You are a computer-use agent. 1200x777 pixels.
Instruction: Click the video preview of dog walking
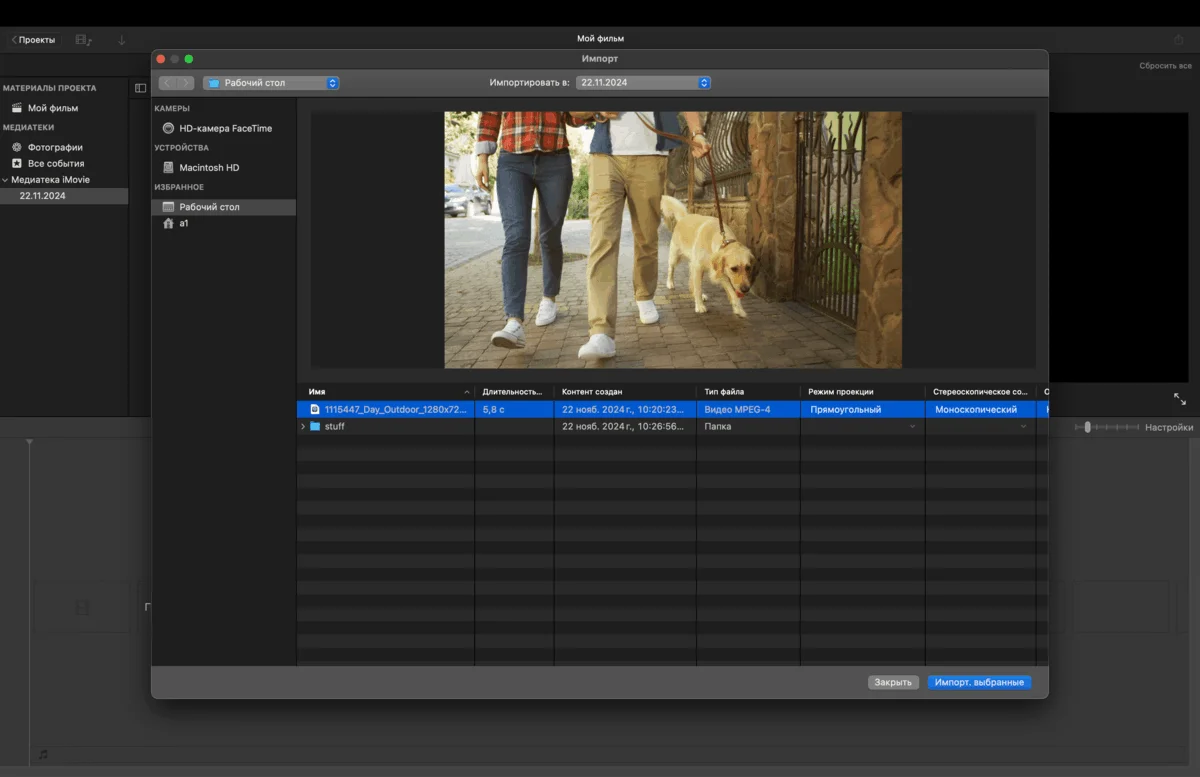click(672, 240)
